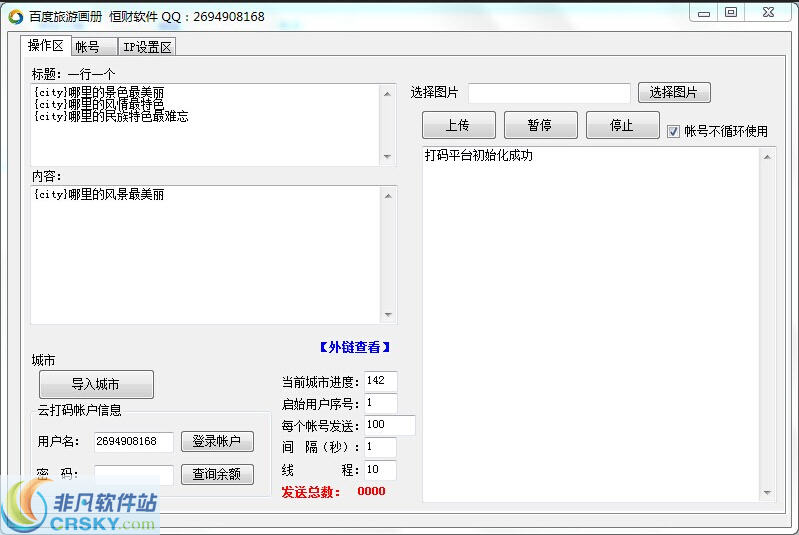The image size is (799, 535).
Task: Focus the 密码 input field
Action: click(x=134, y=475)
